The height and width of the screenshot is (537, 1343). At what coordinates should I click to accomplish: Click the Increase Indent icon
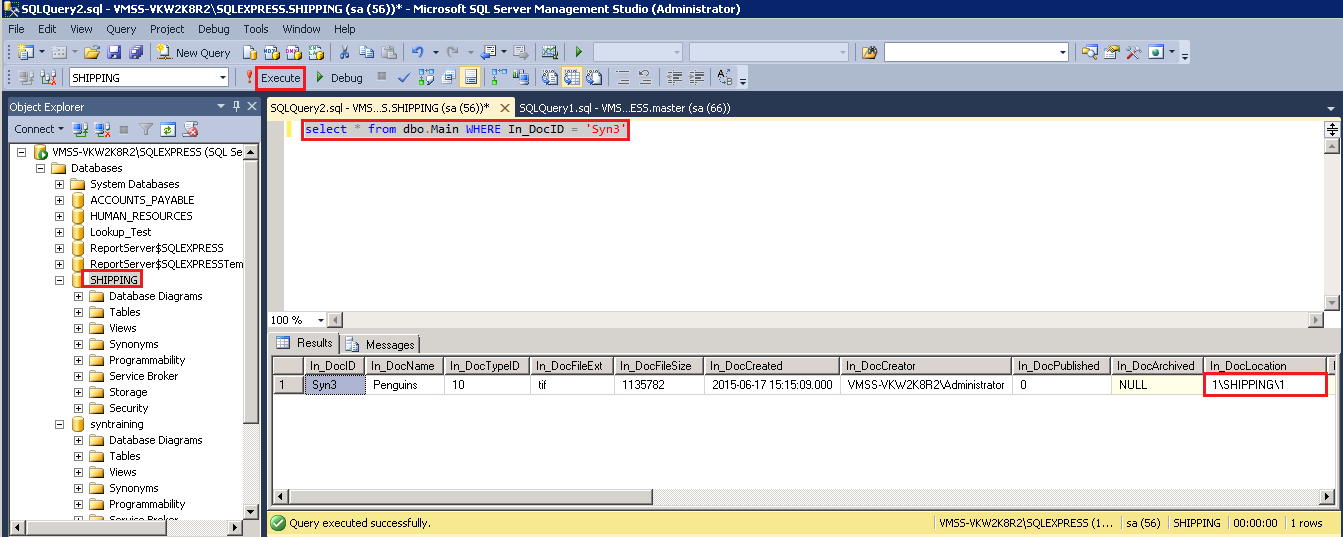697,77
